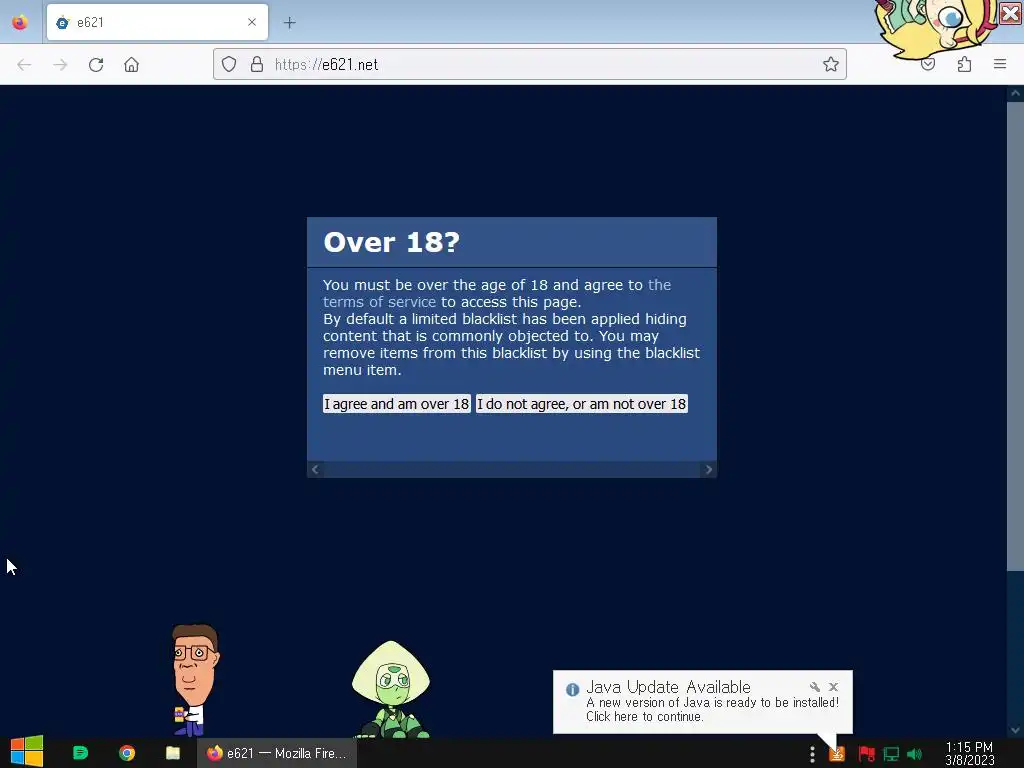This screenshot has height=768, width=1024.
Task: Click the green Peridot desktop mascot
Action: 391,690
